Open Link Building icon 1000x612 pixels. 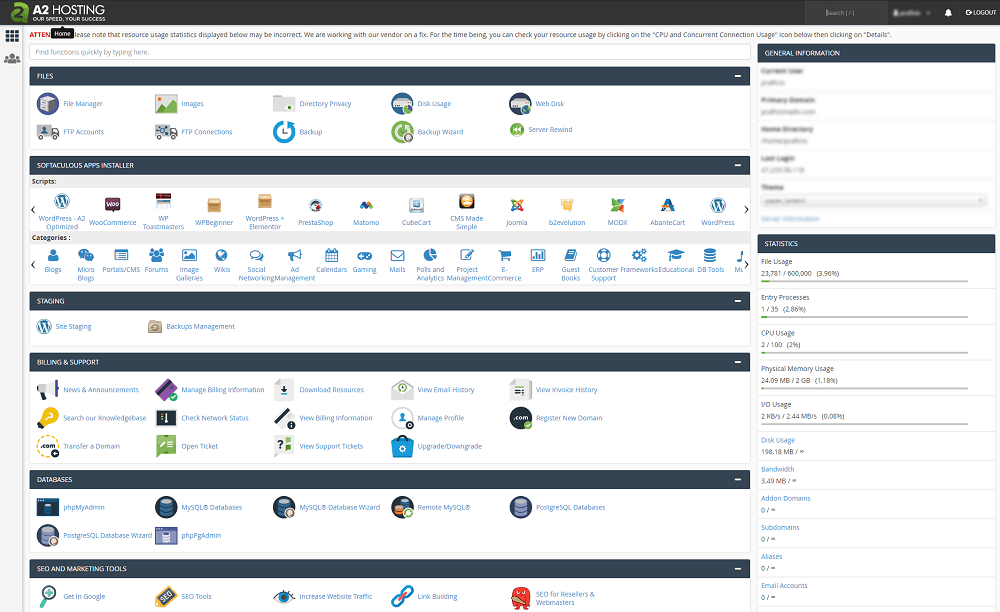[402, 596]
